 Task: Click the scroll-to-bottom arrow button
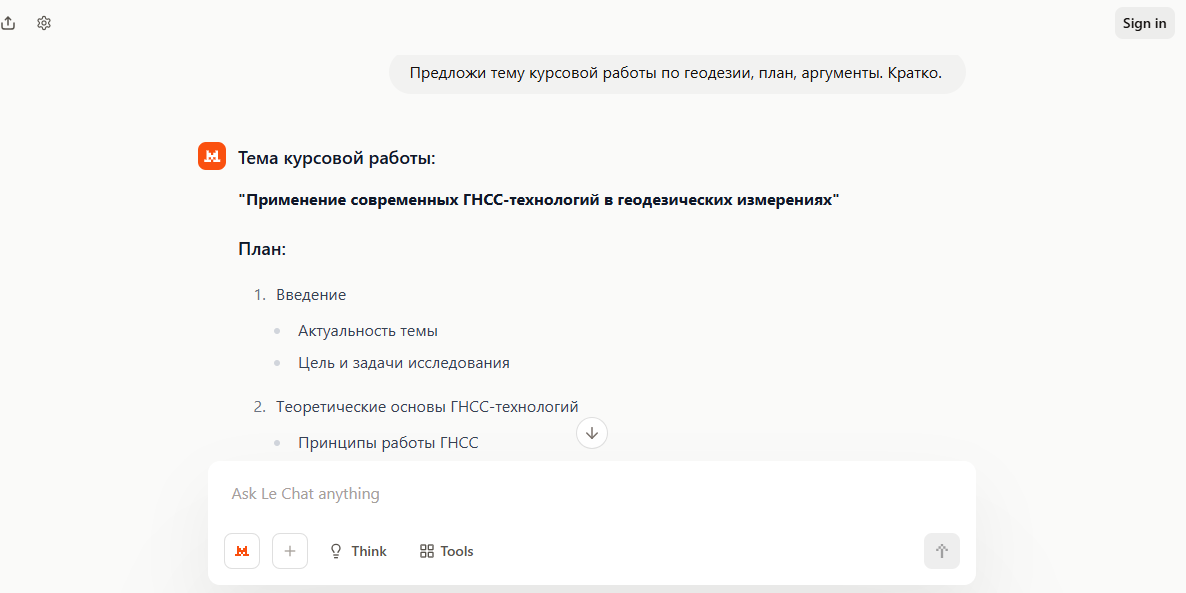tap(591, 433)
